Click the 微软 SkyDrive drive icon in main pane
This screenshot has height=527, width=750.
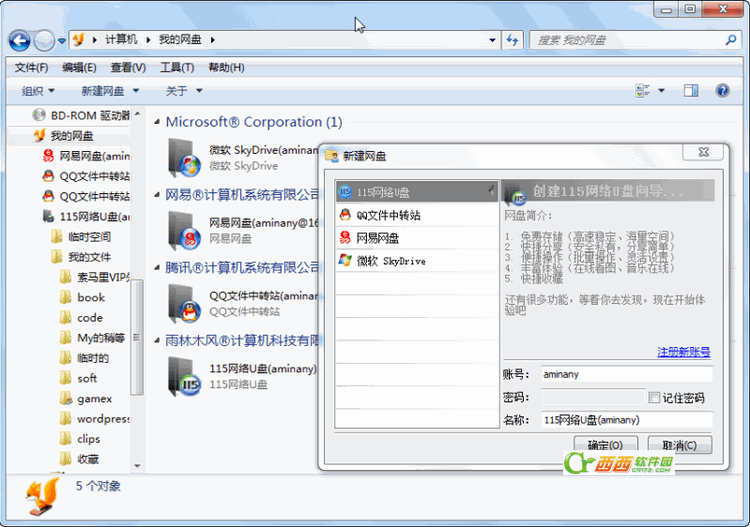pos(184,157)
